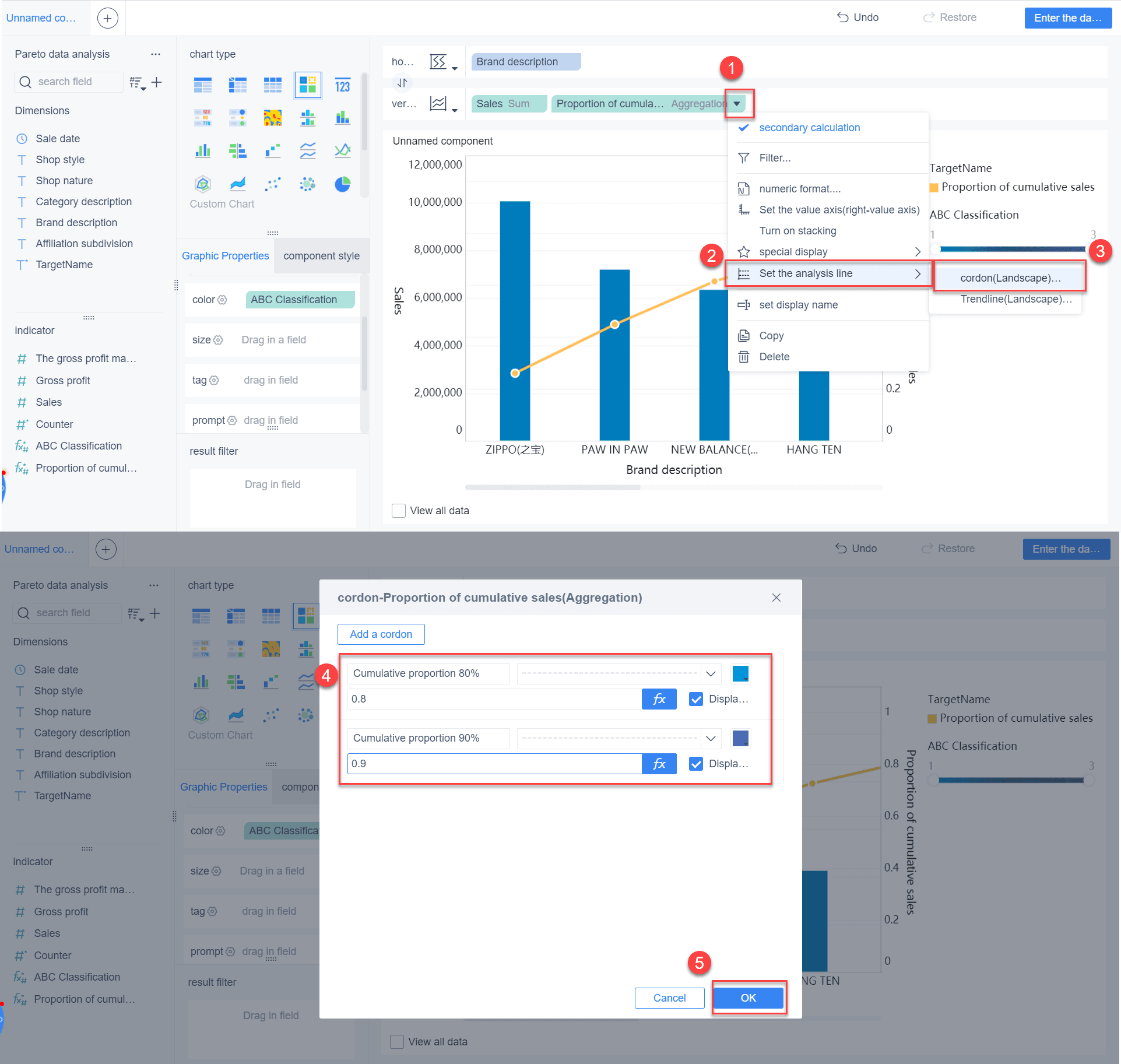The image size is (1121, 1064).
Task: Open size settings gear in upper Graphic Properties
Action: [218, 340]
